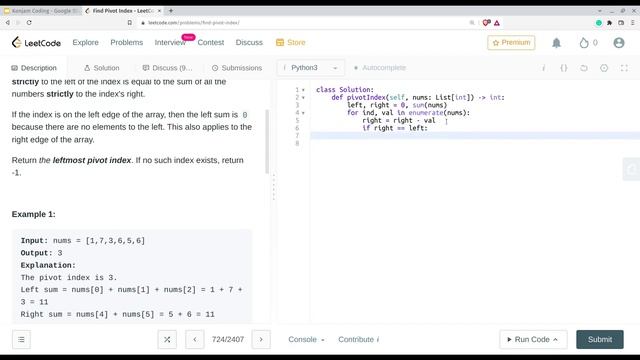The image size is (640, 360).
Task: Click the Premium button
Action: tap(511, 42)
